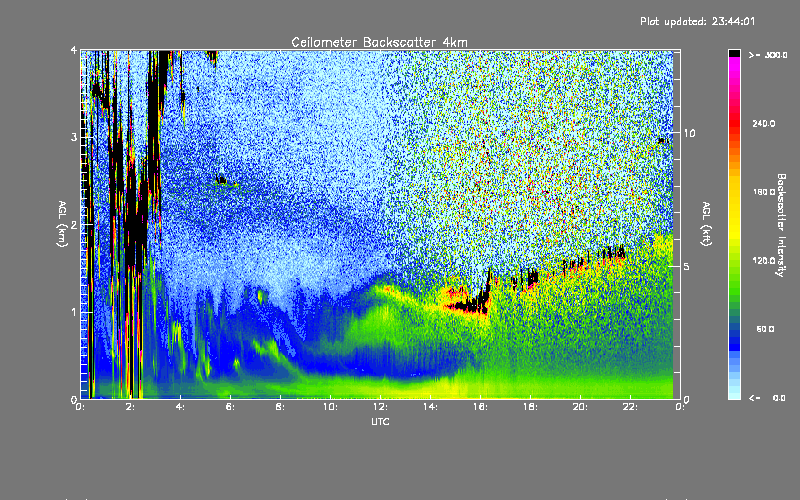Click the 'Backscatter Intensity' colorbar label
The width and height of the screenshot is (800, 500).
[x=781, y=225]
